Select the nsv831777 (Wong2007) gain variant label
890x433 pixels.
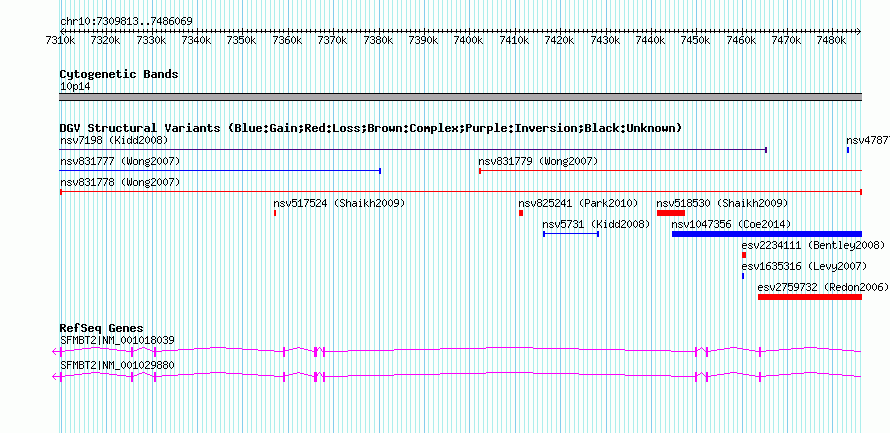point(120,162)
